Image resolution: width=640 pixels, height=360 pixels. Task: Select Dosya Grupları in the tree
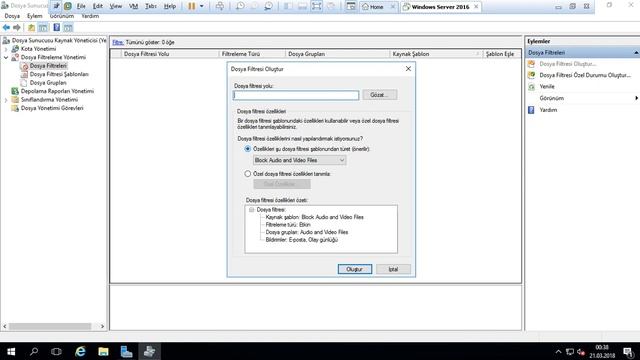(x=48, y=82)
